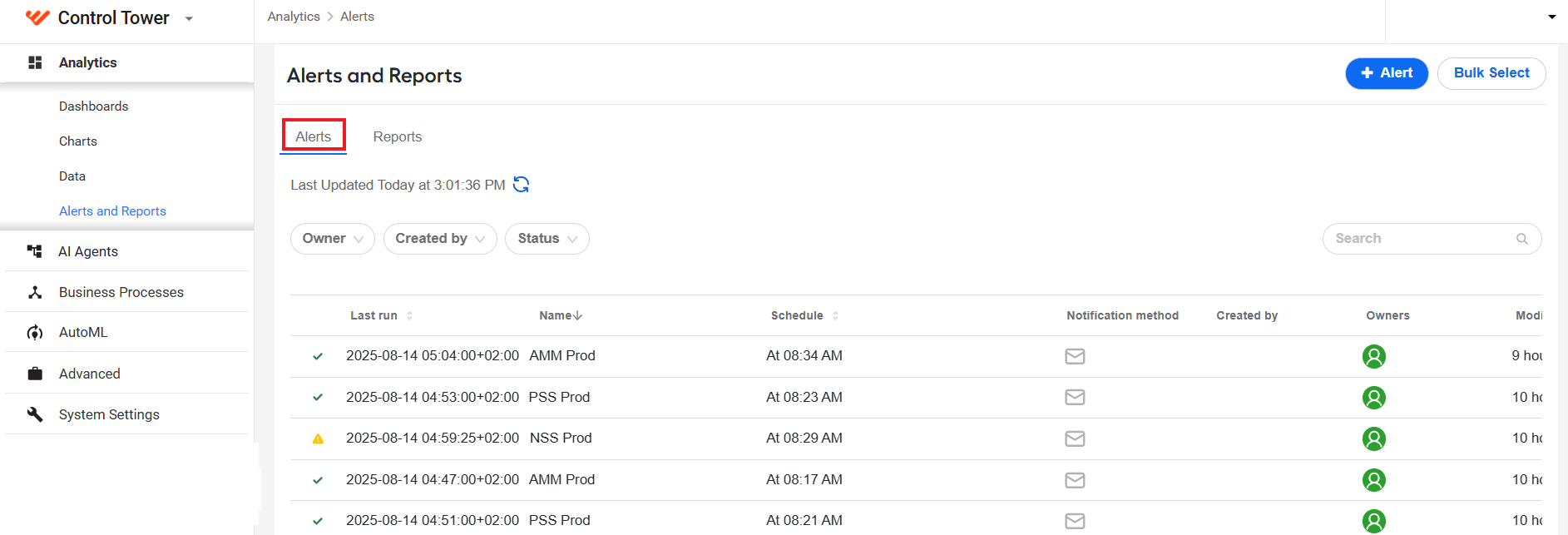Viewport: 1568px width, 535px height.
Task: Open Advanced section
Action: click(x=90, y=374)
